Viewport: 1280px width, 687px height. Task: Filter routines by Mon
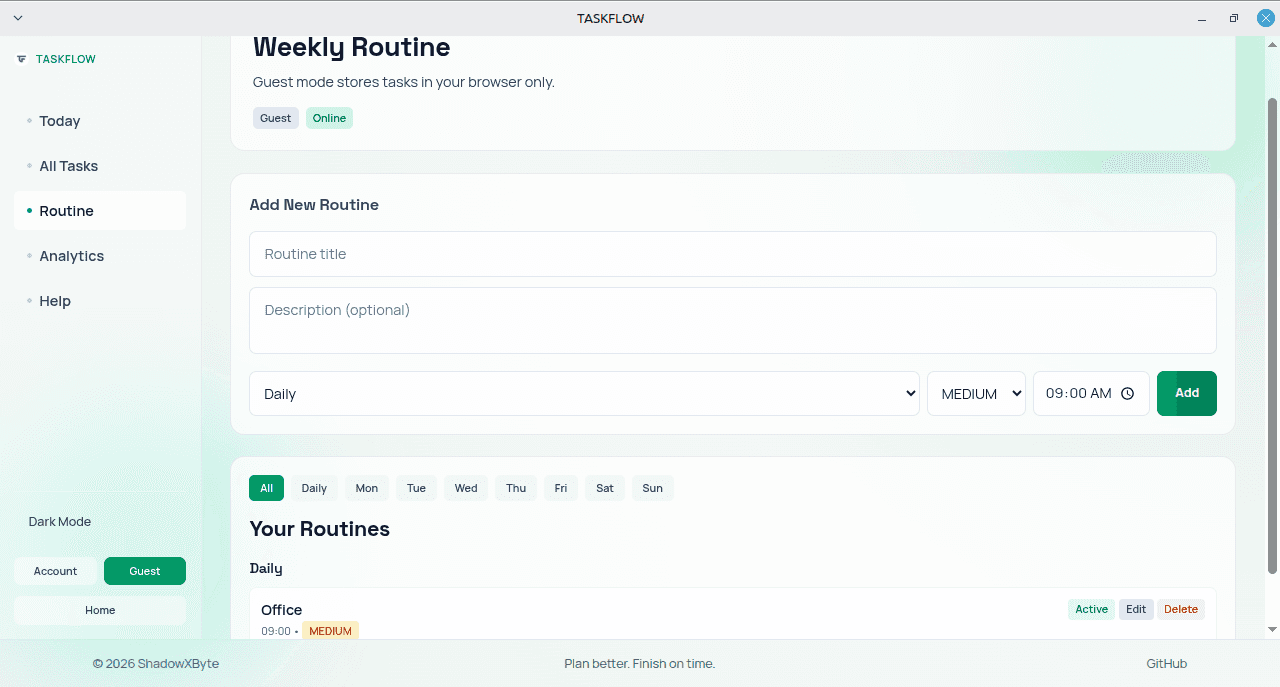367,488
